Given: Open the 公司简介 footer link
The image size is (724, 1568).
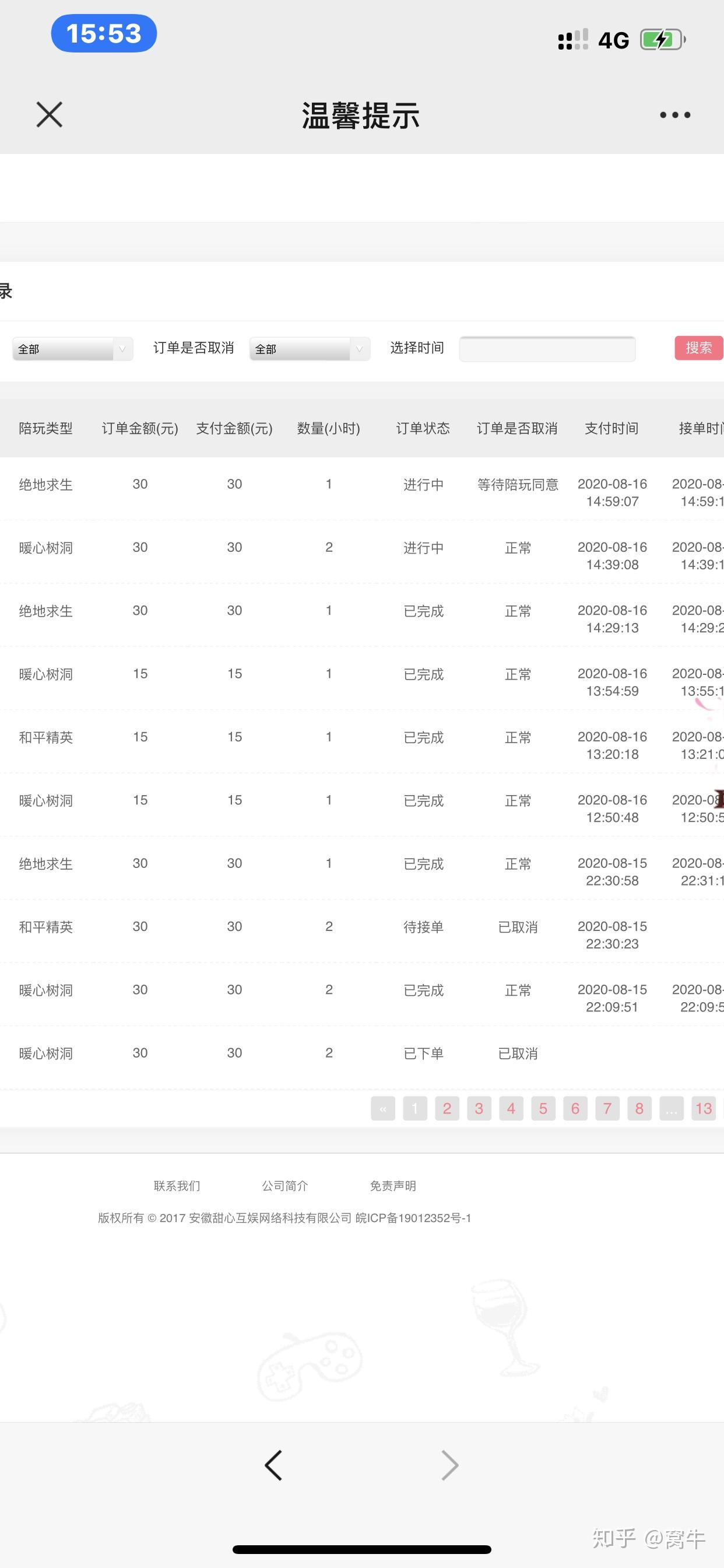Looking at the screenshot, I should click(x=284, y=1186).
